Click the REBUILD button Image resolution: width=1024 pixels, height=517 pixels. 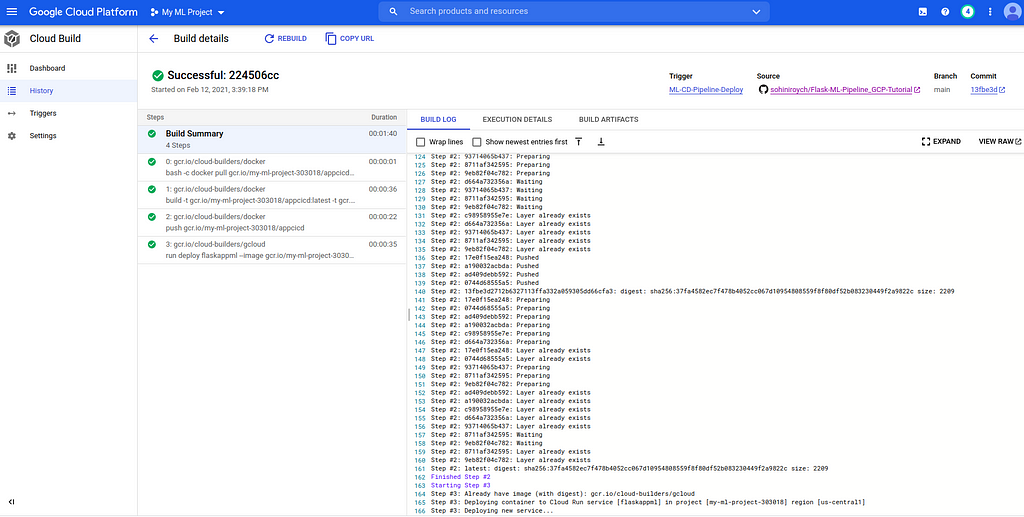[x=285, y=39]
